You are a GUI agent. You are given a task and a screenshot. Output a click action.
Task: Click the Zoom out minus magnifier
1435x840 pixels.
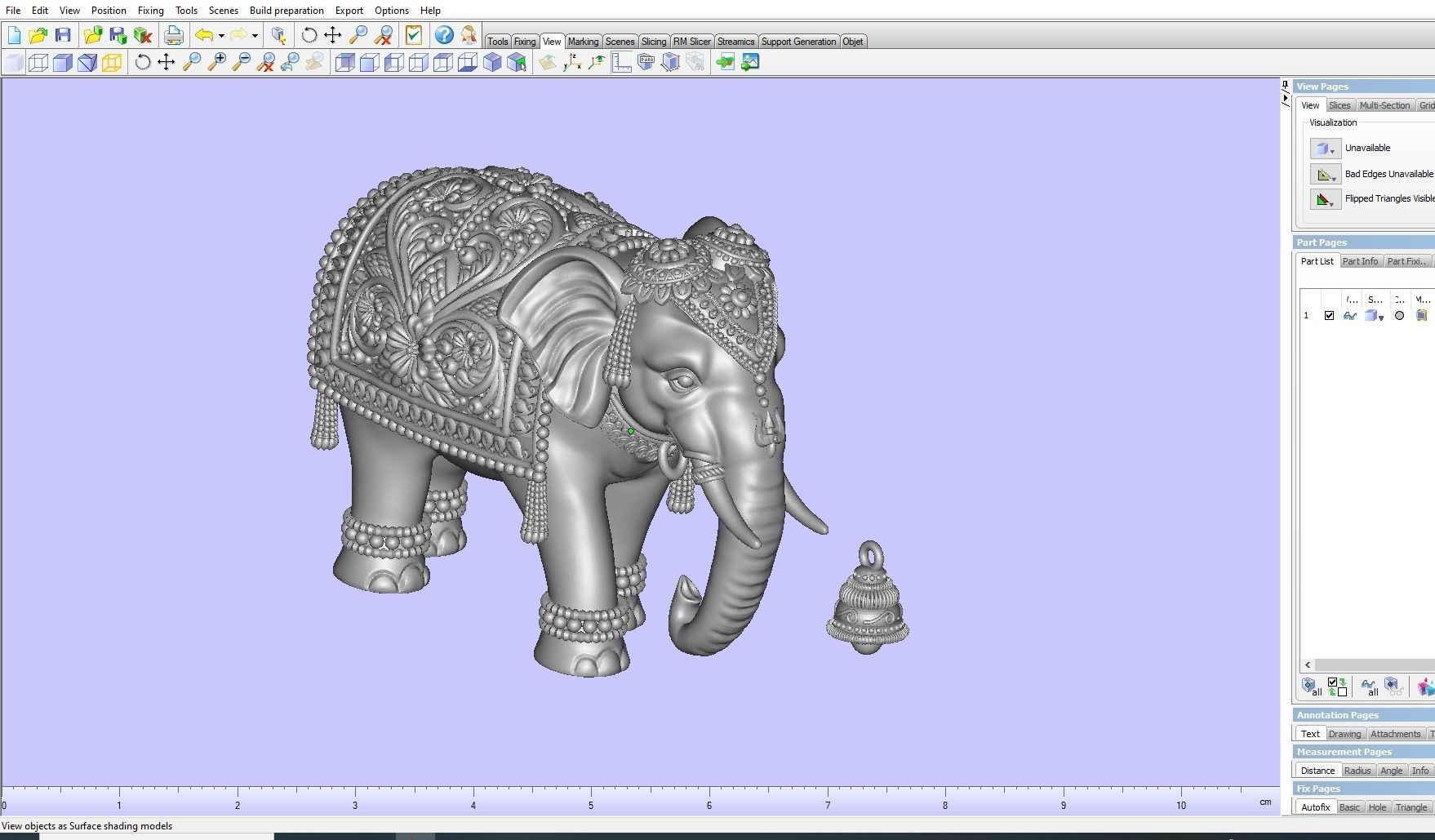[x=241, y=62]
